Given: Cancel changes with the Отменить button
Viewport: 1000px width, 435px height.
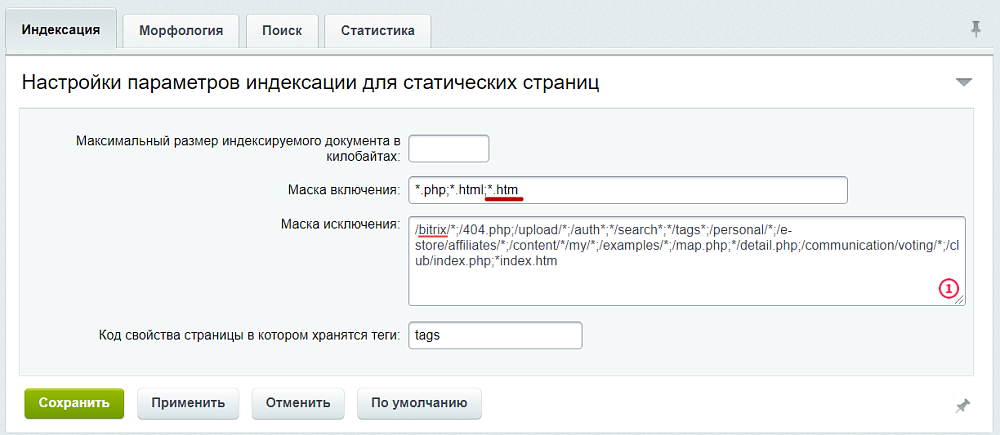Looking at the screenshot, I should [x=298, y=403].
